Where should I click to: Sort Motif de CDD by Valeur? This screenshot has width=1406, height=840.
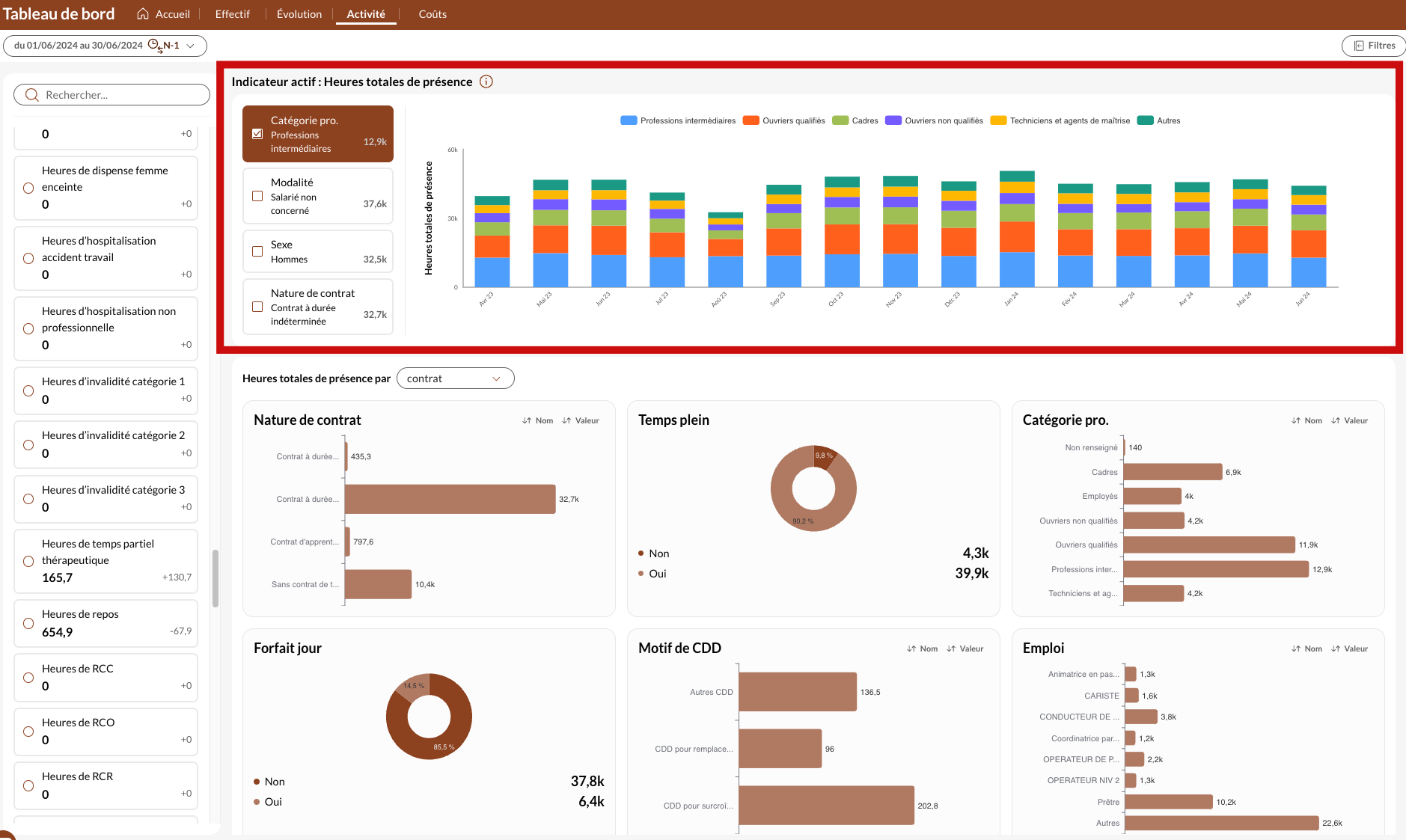[x=965, y=649]
